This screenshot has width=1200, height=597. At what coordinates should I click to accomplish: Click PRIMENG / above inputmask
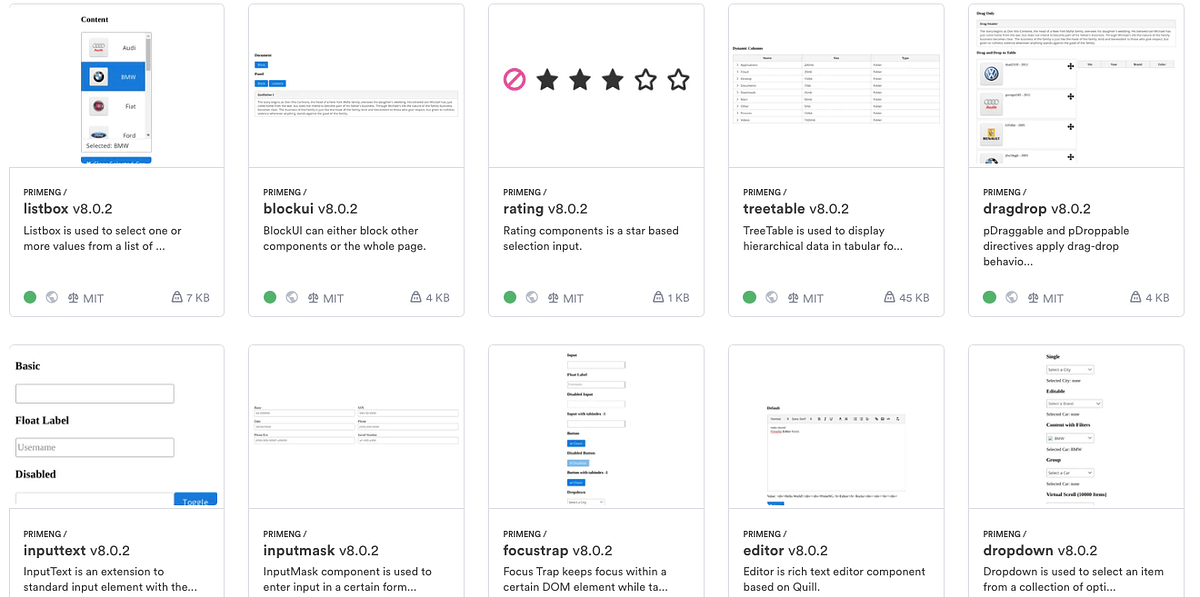tap(285, 534)
